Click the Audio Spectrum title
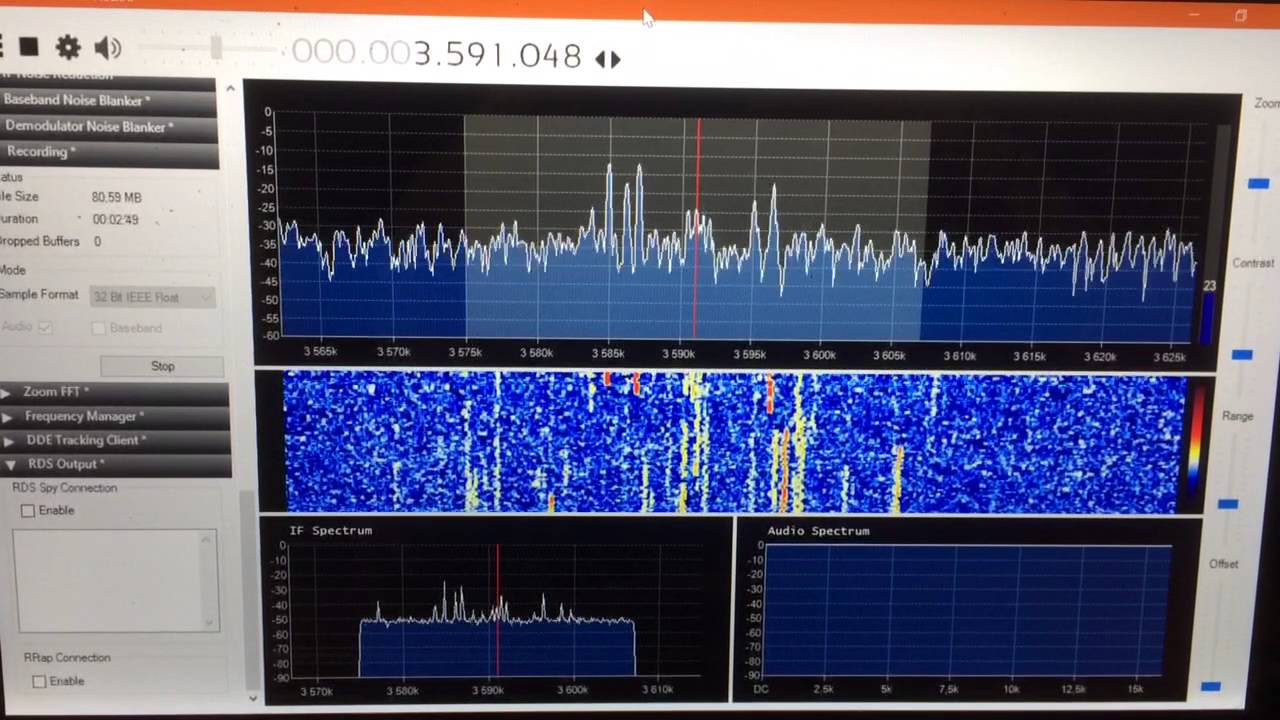Screen dimensions: 1280x720 coord(818,531)
